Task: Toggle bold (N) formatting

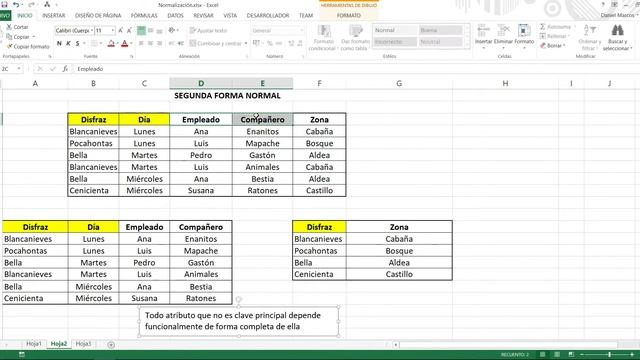Action: coord(59,43)
